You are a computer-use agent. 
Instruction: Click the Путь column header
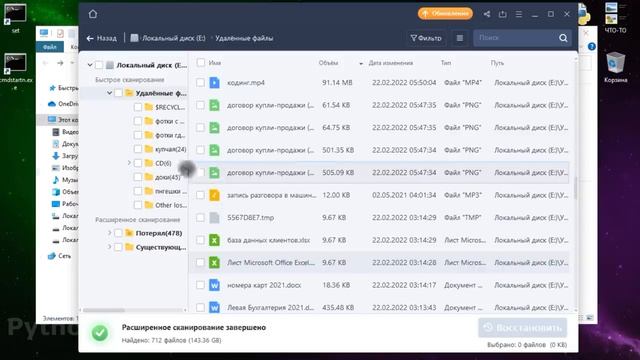click(x=497, y=63)
